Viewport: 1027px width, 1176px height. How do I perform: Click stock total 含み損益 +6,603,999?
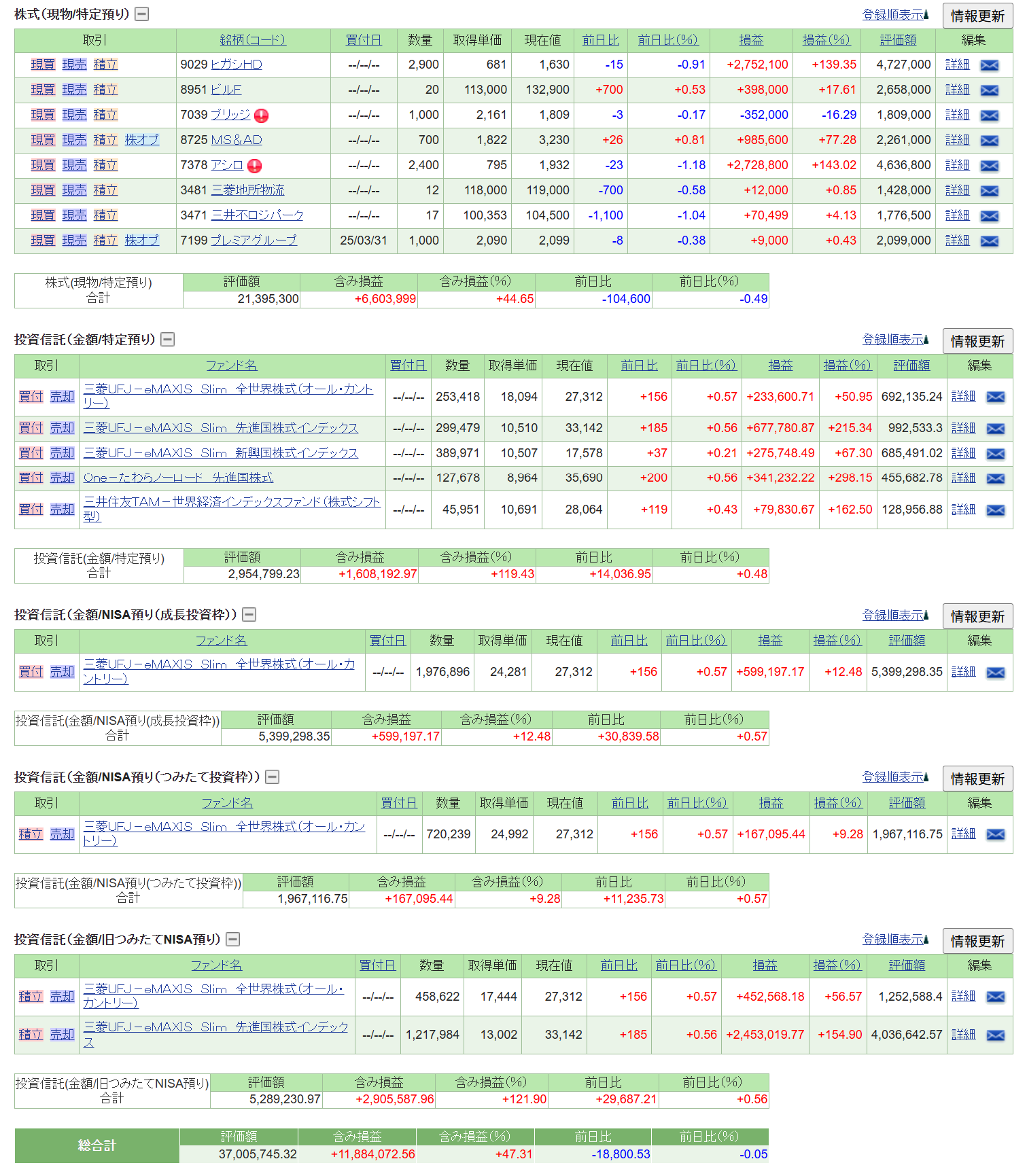pyautogui.click(x=385, y=299)
